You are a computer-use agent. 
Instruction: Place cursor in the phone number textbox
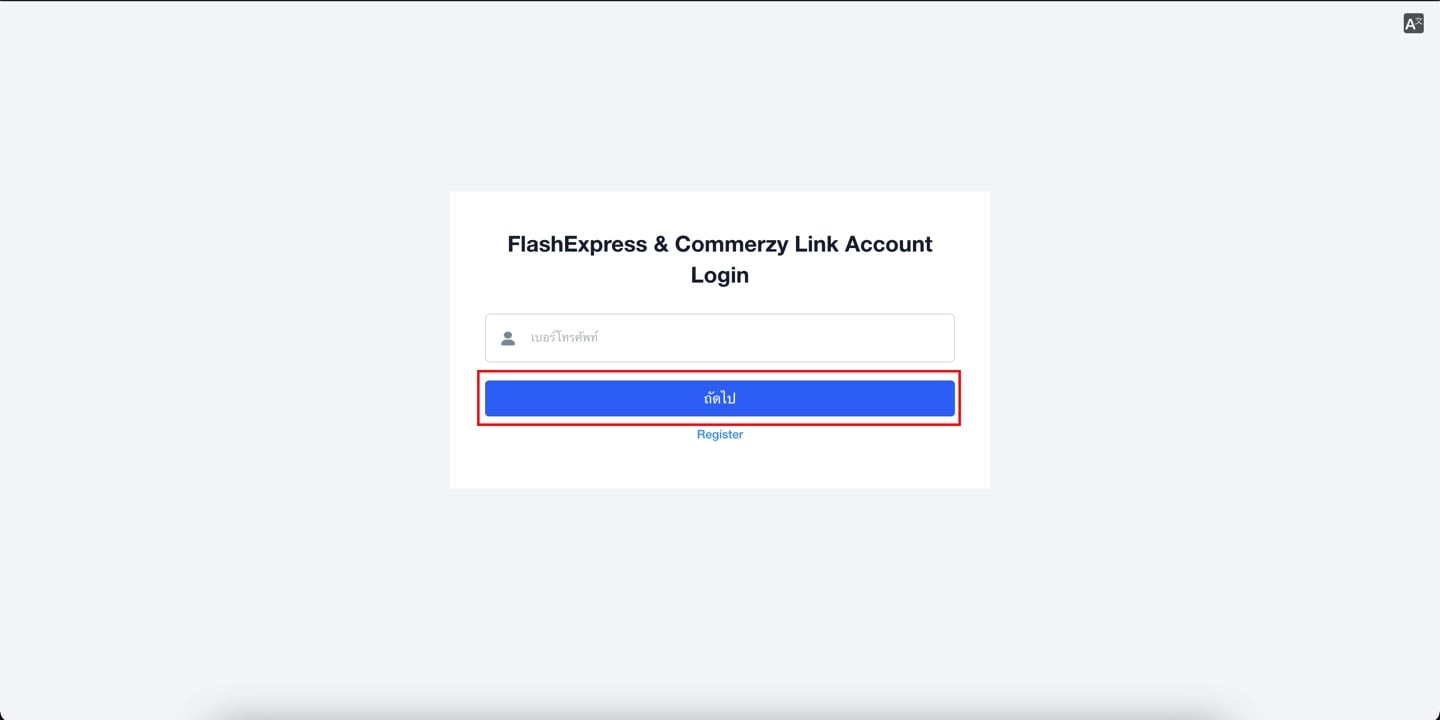point(720,338)
